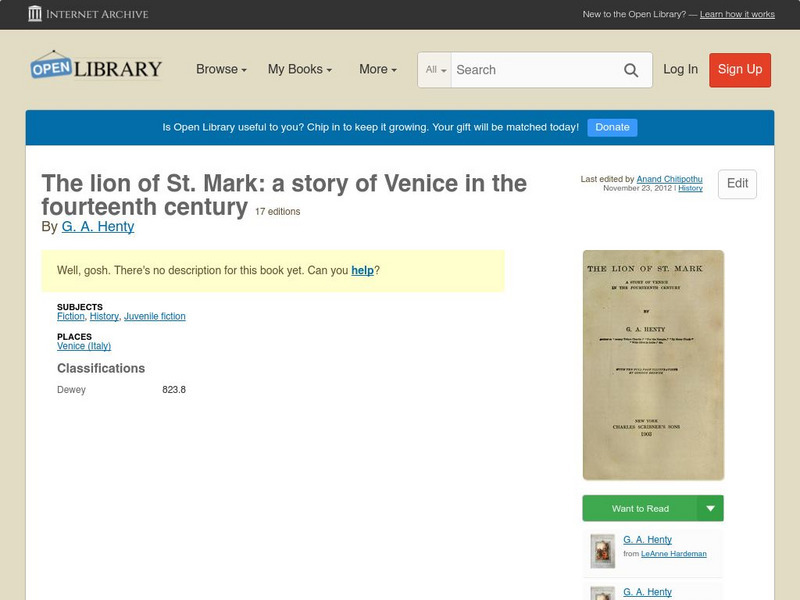Expand the My Books menu
800x600 pixels.
coord(299,69)
